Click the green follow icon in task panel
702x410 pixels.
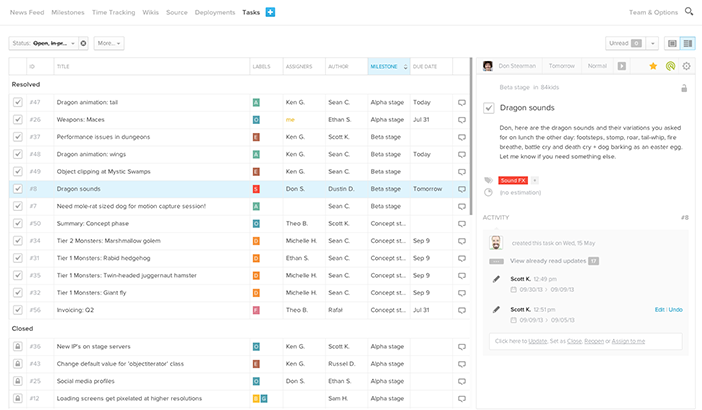(x=669, y=66)
